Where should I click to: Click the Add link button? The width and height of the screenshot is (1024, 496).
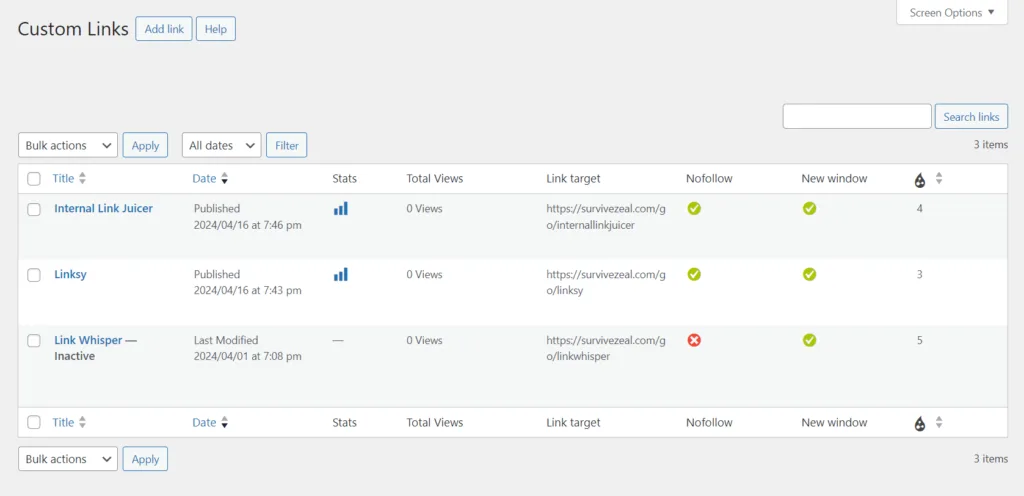[x=164, y=29]
